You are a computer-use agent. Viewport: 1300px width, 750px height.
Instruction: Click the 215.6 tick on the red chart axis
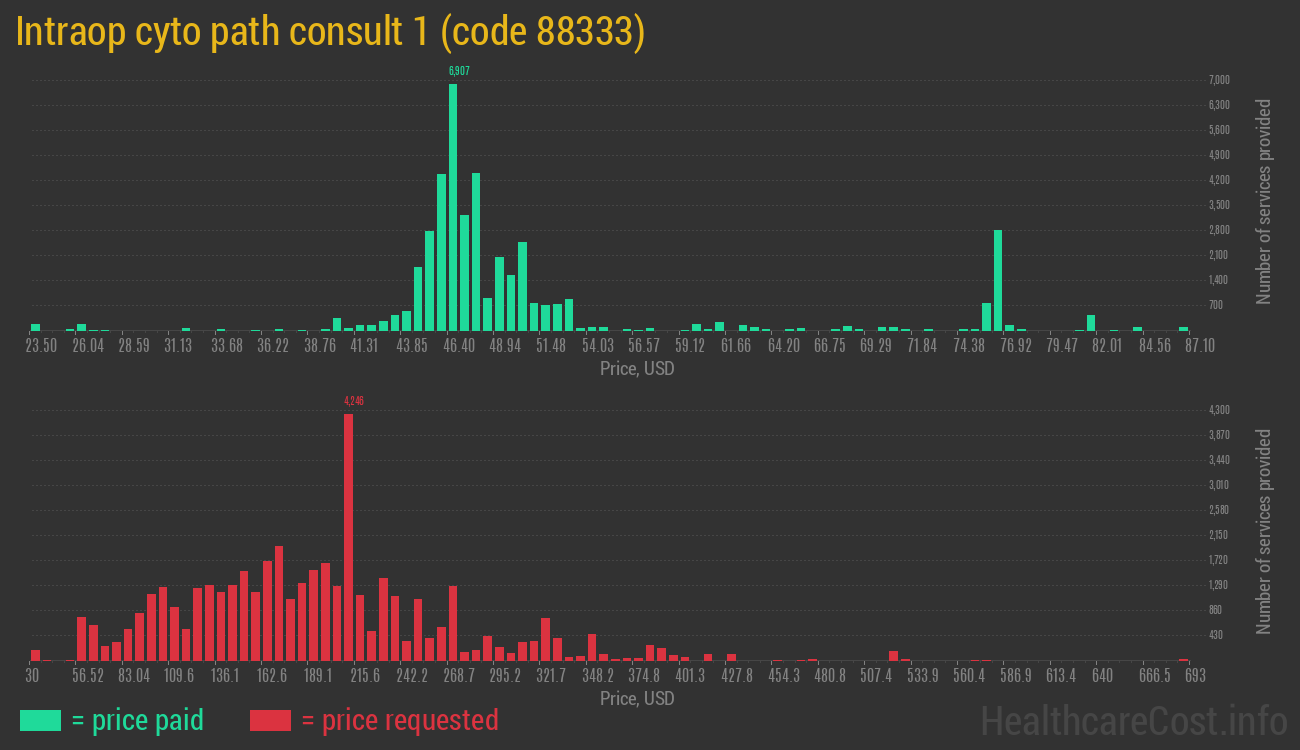(x=364, y=676)
